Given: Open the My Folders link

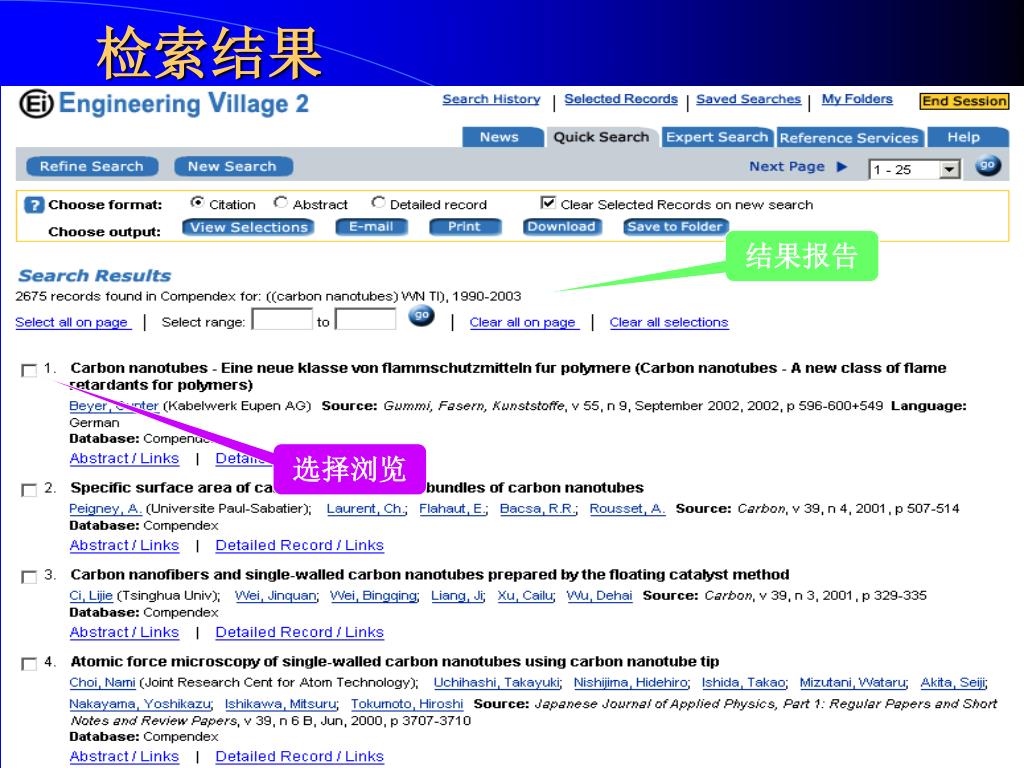Looking at the screenshot, I should pos(857,99).
